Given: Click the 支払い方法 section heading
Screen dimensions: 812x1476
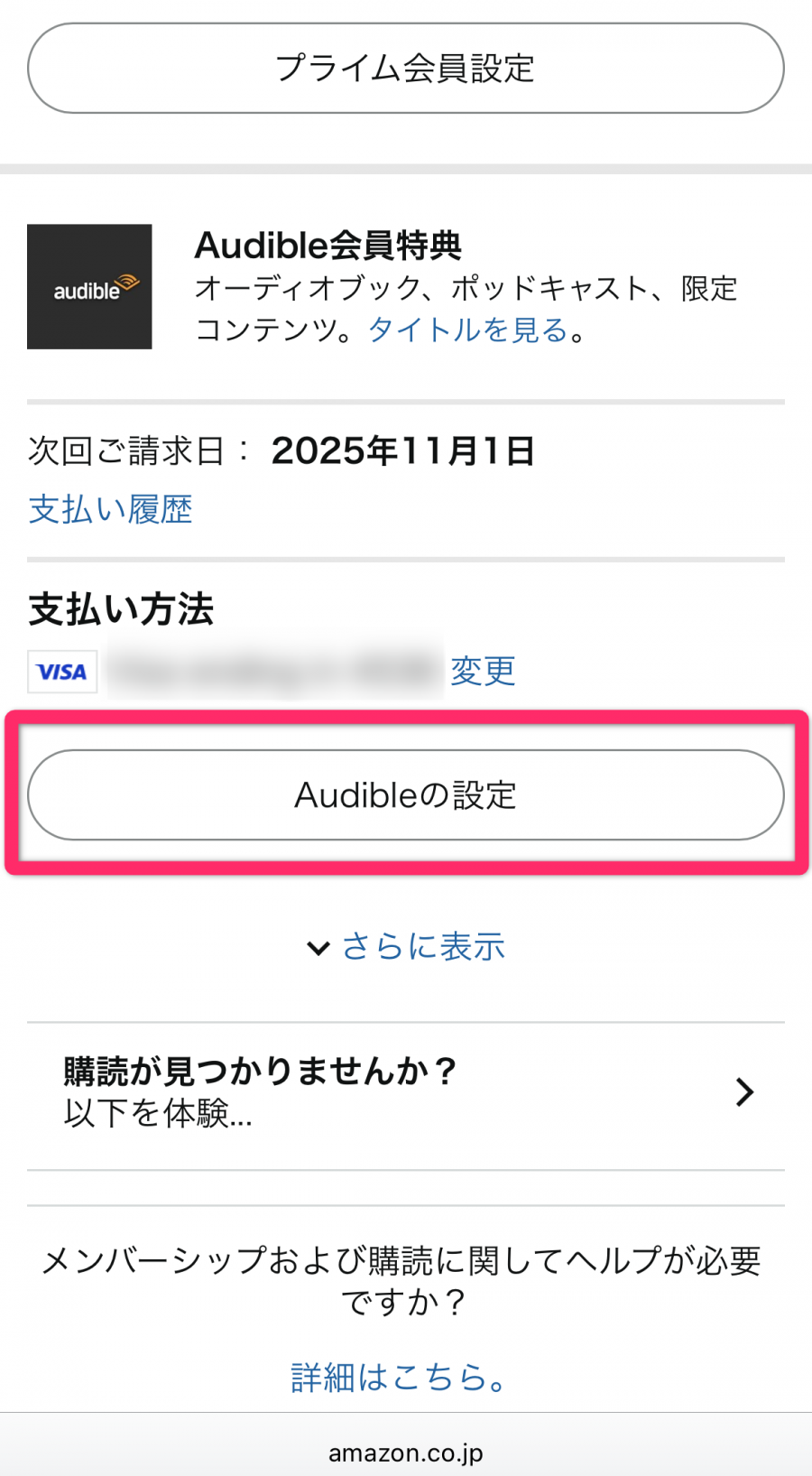Looking at the screenshot, I should [121, 609].
